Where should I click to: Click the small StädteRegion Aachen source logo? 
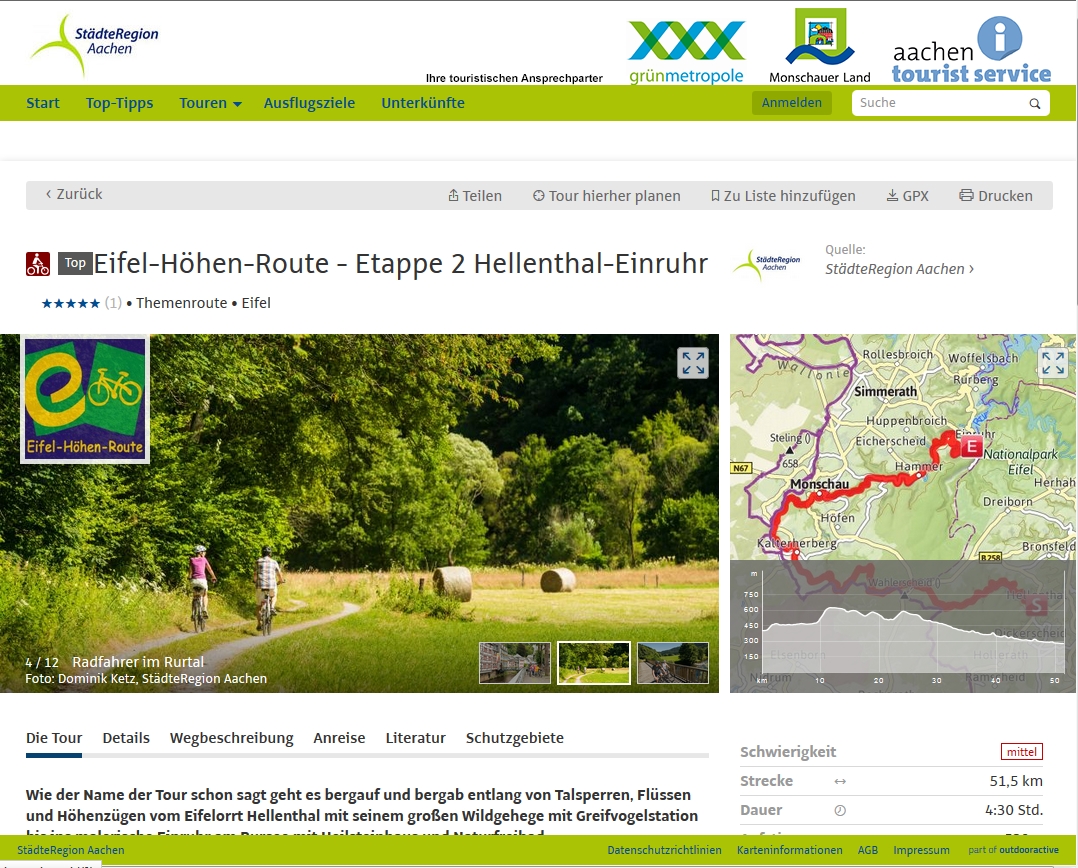(x=767, y=265)
